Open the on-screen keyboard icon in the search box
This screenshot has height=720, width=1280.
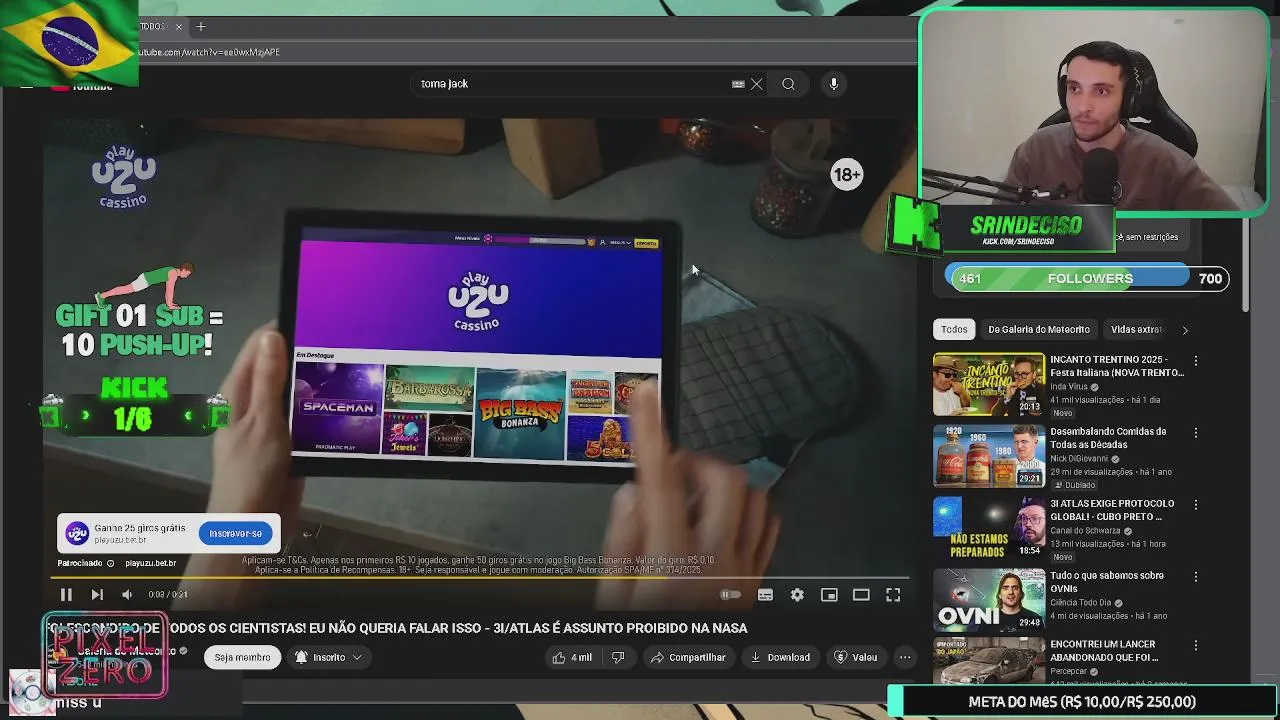[x=738, y=84]
